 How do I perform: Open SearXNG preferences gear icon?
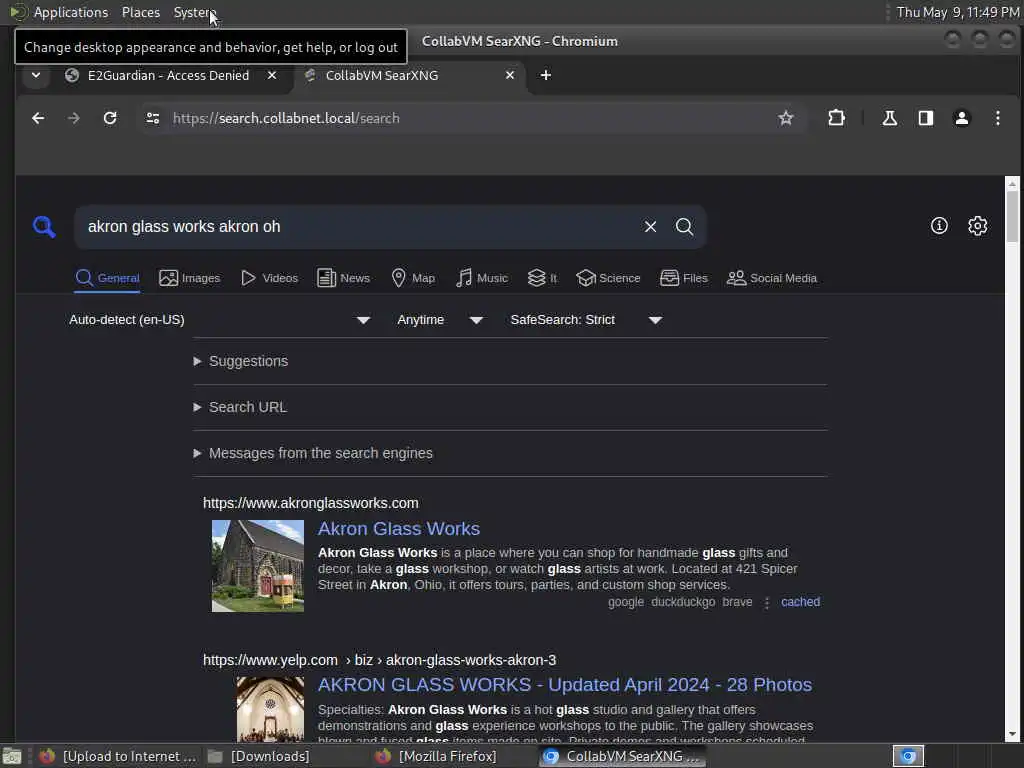(978, 226)
